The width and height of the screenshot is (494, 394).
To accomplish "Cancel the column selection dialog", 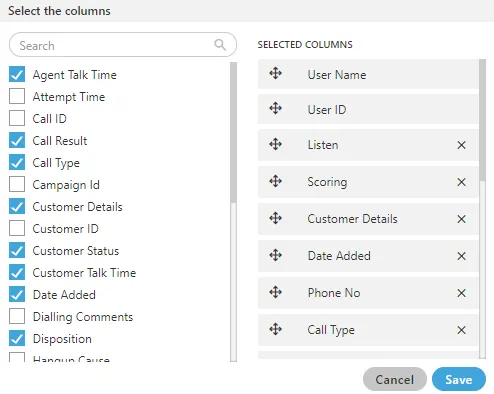I will pos(395,379).
